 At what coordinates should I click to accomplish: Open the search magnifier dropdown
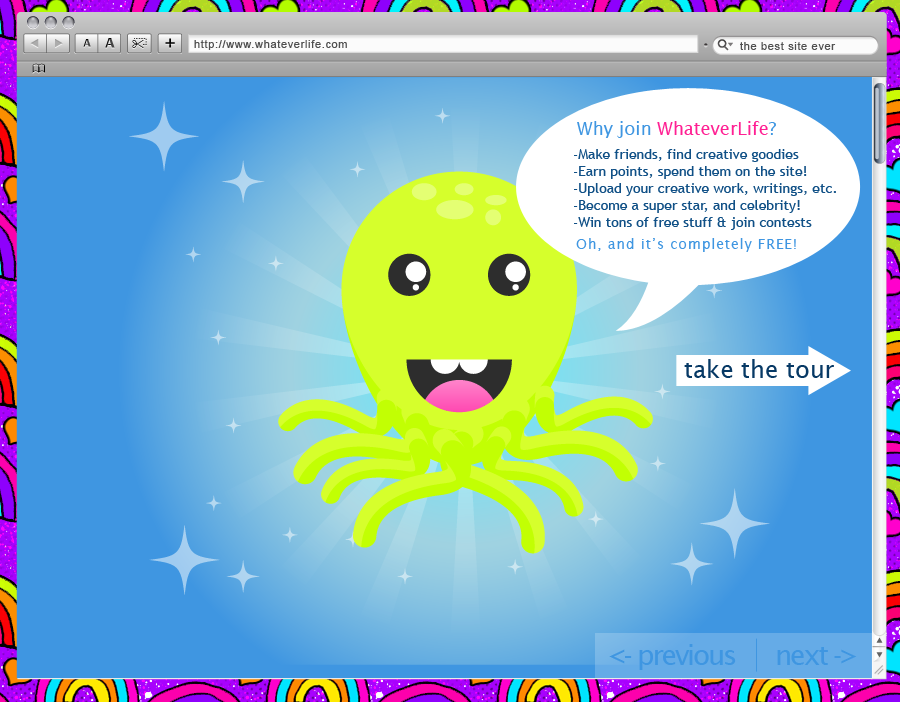(725, 45)
